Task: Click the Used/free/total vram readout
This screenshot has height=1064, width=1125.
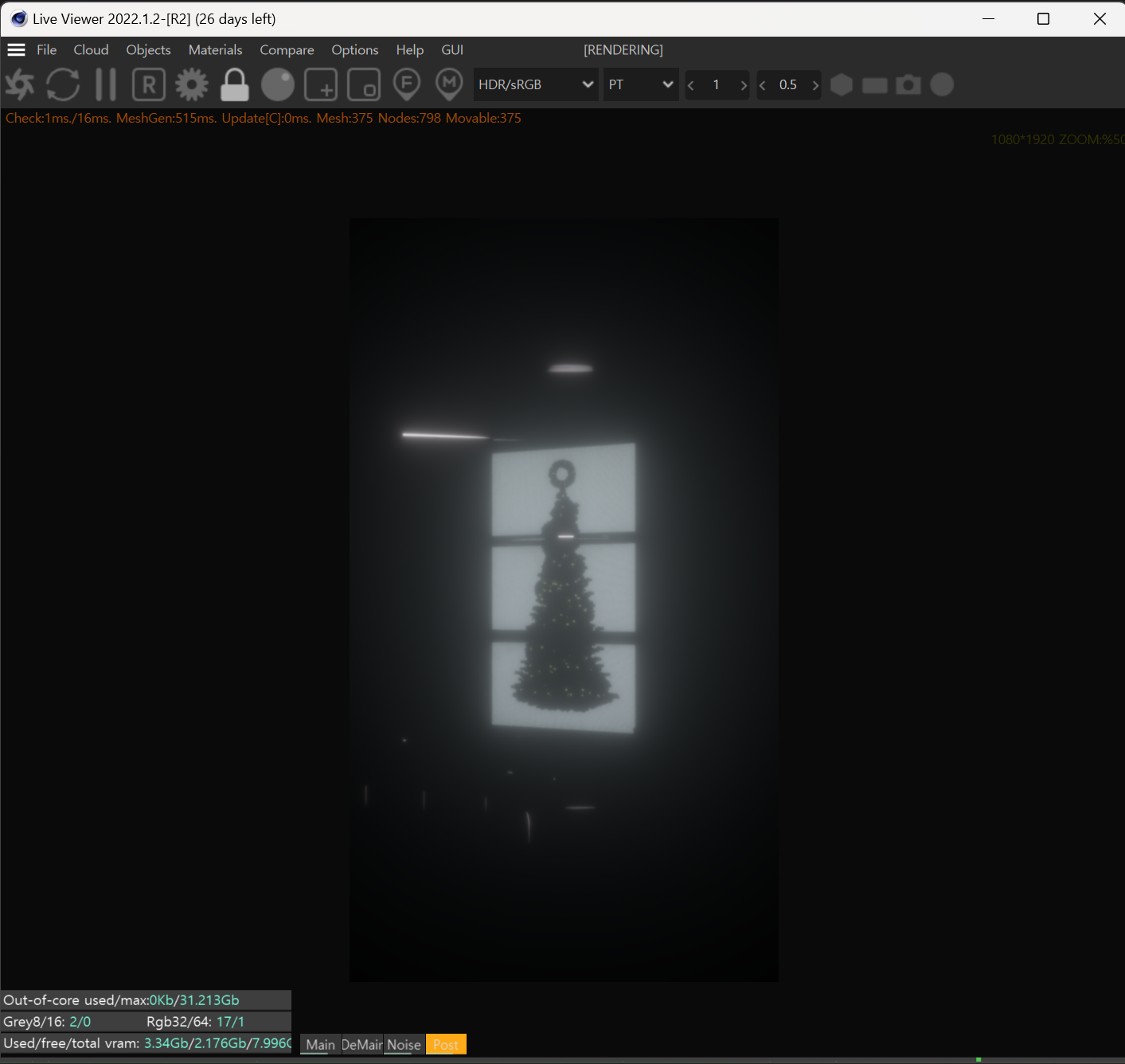Action: pyautogui.click(x=146, y=1042)
